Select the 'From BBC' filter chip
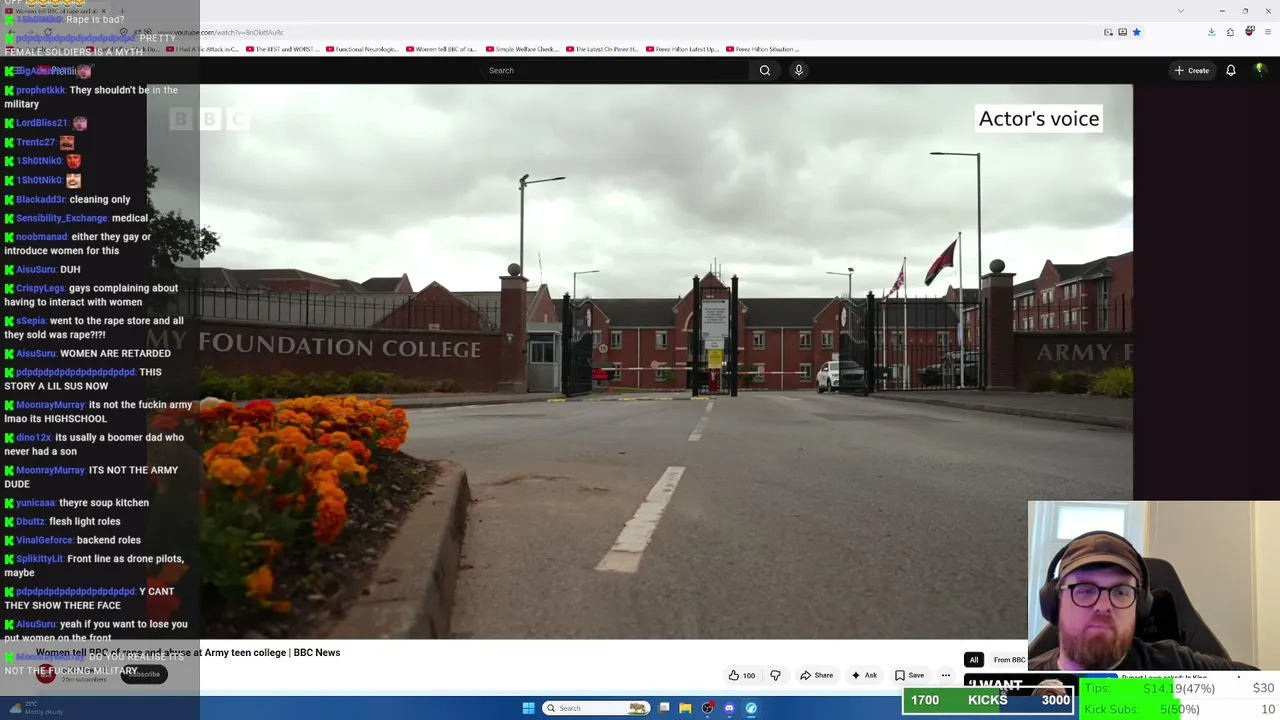The height and width of the screenshot is (720, 1280). coord(1009,660)
